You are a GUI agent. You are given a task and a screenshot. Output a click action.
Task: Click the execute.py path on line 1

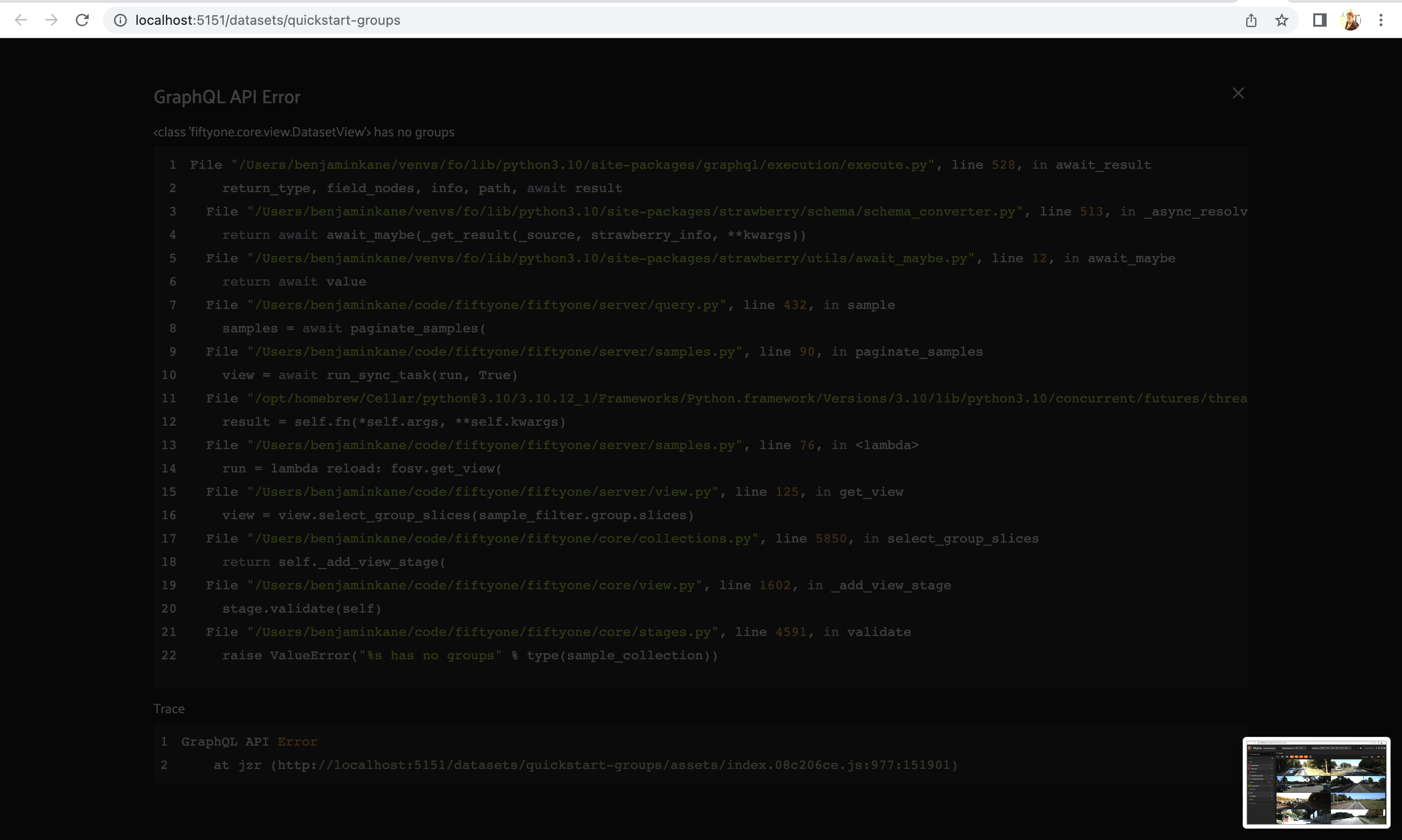coord(581,165)
